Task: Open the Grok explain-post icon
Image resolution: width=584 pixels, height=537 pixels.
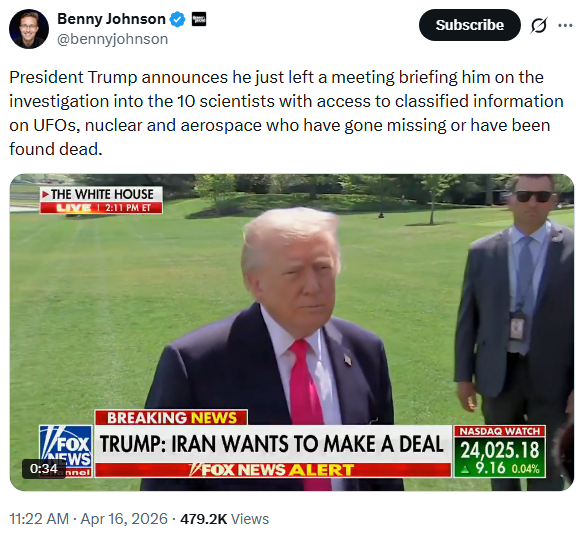Action: coord(539,25)
